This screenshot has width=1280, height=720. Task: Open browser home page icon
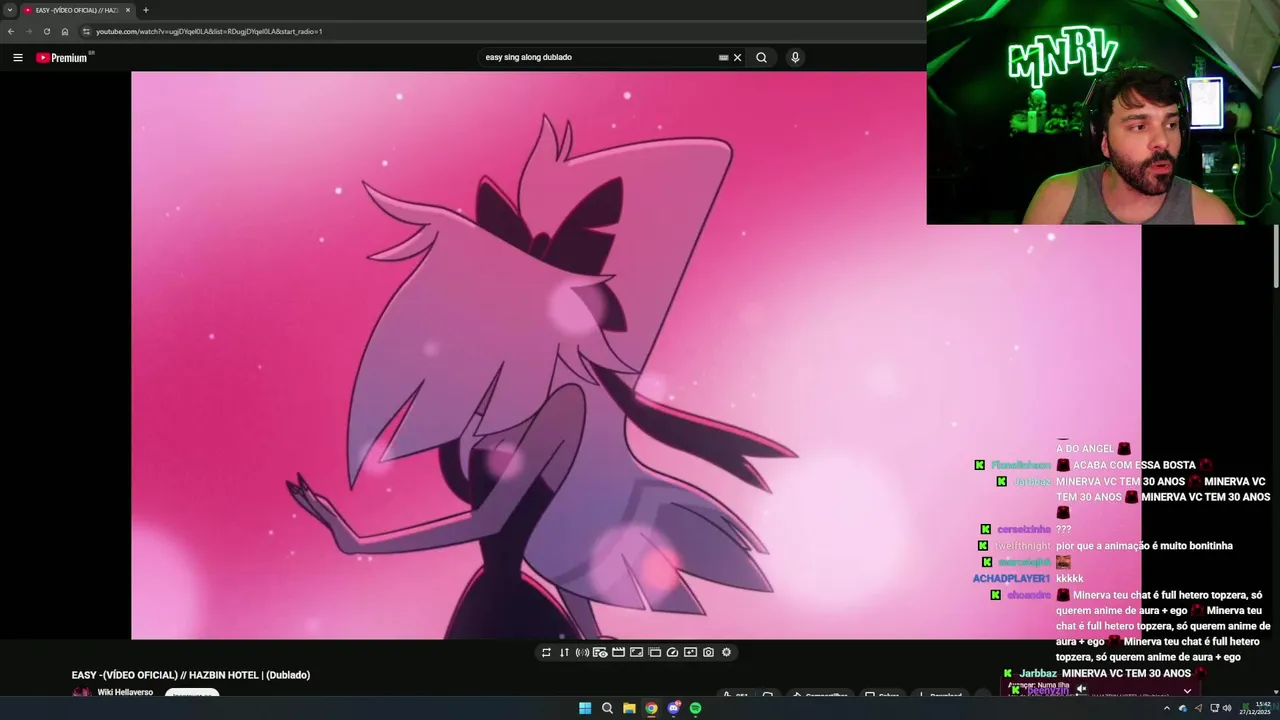[x=65, y=31]
